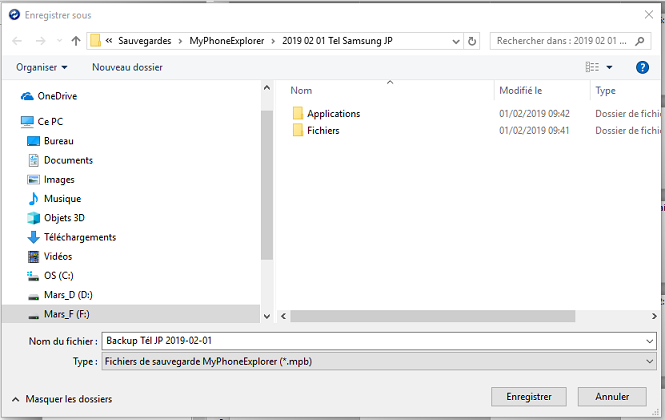Click the magnifying glass search icon
This screenshot has width=665, height=420.
pyautogui.click(x=640, y=41)
